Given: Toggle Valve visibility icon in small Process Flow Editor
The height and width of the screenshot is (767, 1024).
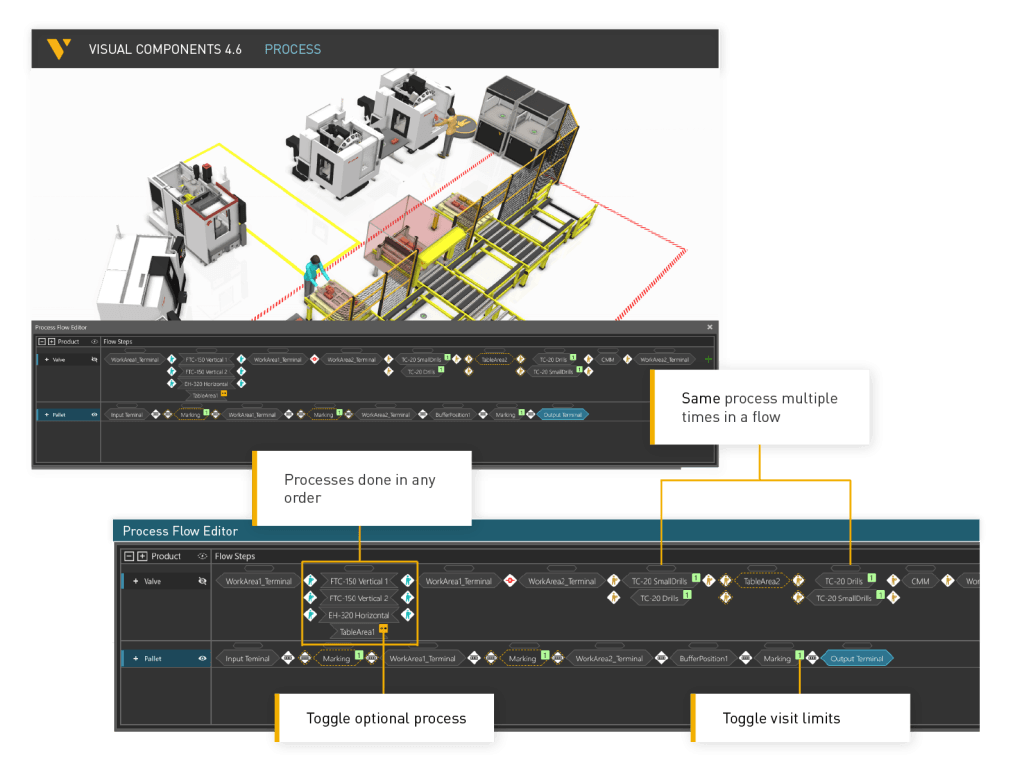Looking at the screenshot, I should [94, 359].
